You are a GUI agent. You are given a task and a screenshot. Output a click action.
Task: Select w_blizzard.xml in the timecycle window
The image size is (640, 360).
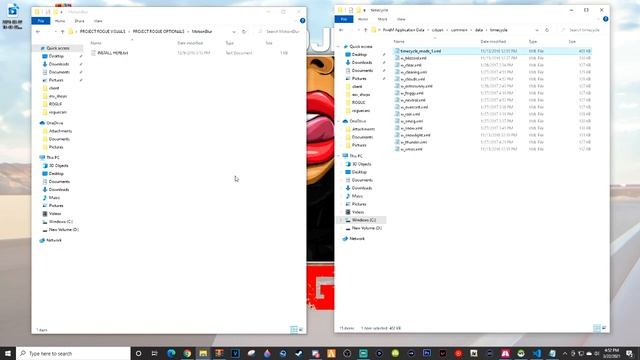tap(414, 58)
